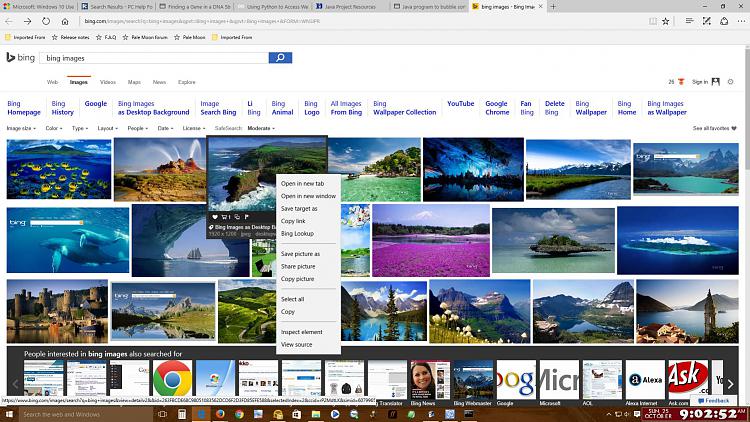Open Calculator from the taskbar
This screenshot has width=750, height=422.
tap(182, 414)
